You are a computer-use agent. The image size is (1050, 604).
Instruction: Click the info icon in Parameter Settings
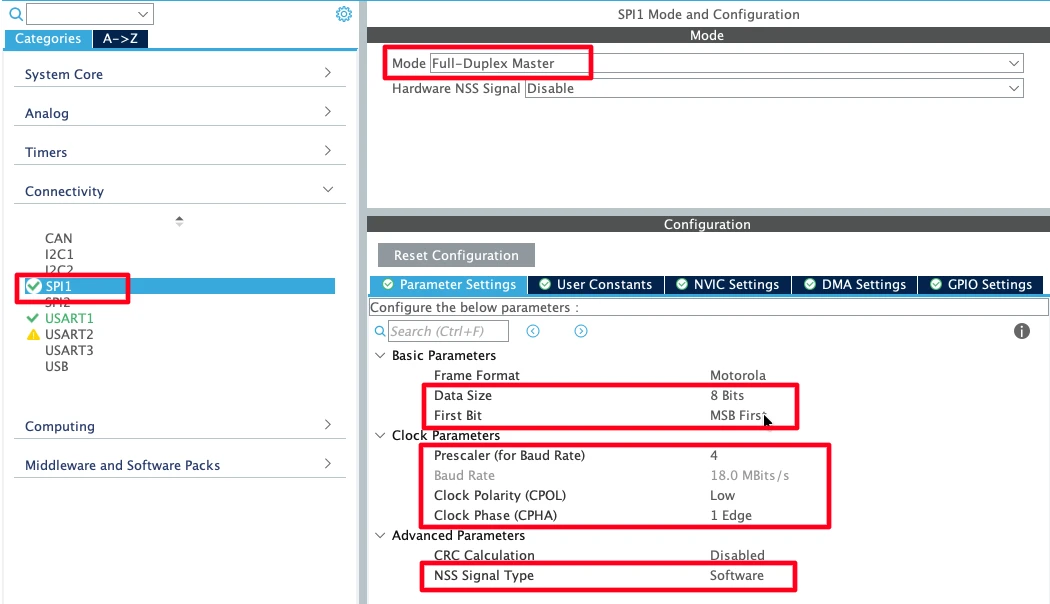pyautogui.click(x=1021, y=331)
